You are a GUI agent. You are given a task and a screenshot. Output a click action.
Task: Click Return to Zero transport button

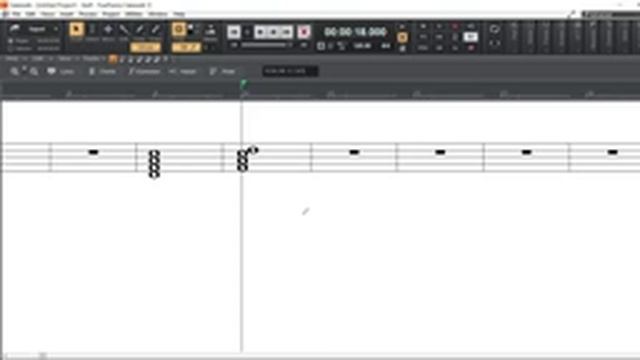(x=234, y=32)
